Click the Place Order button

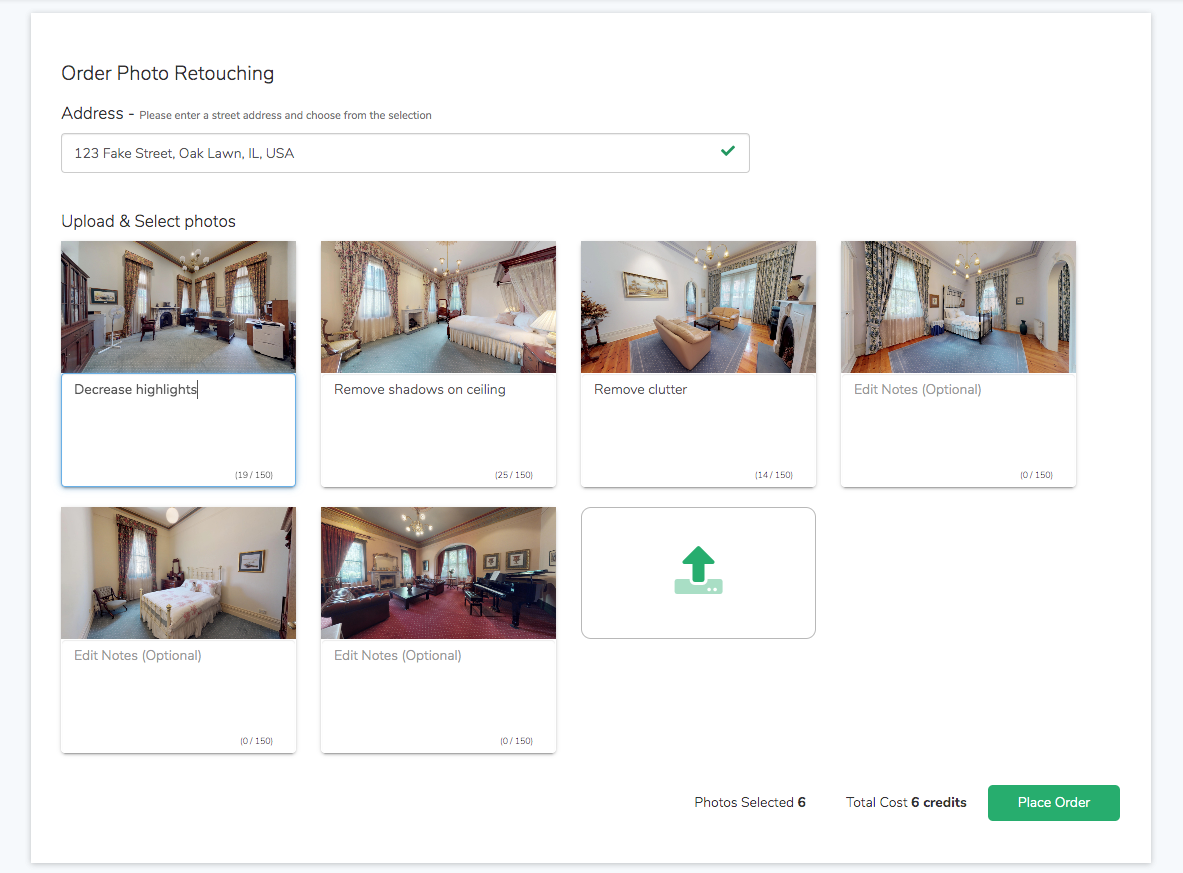(x=1053, y=803)
